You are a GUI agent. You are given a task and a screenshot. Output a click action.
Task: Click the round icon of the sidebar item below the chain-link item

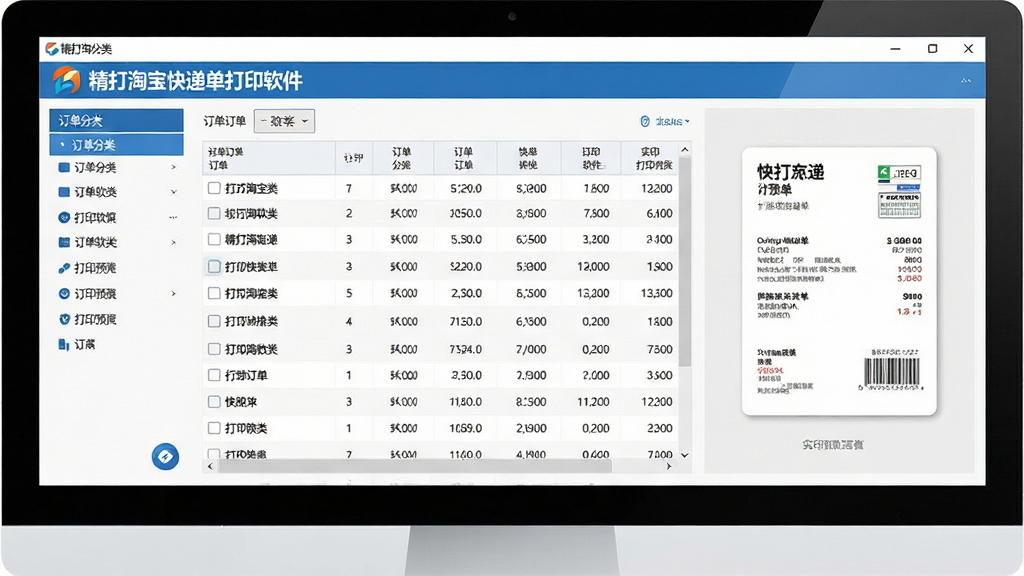point(64,294)
